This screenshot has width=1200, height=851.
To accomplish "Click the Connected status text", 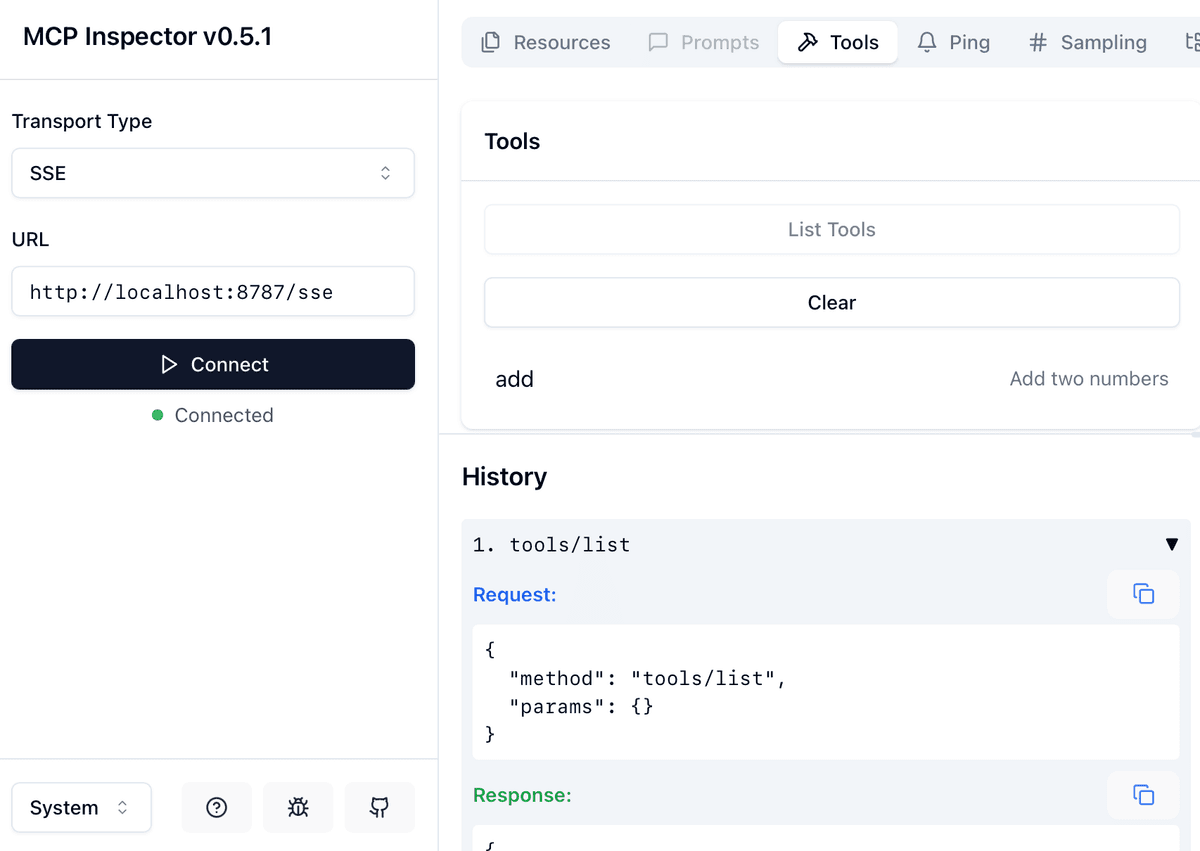I will click(x=224, y=415).
